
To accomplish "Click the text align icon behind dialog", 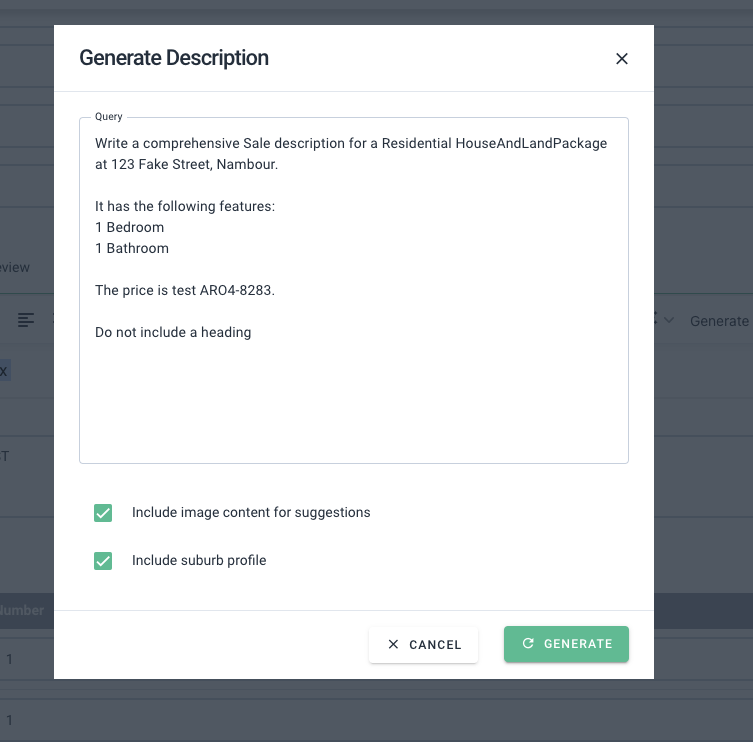I will 26,320.
